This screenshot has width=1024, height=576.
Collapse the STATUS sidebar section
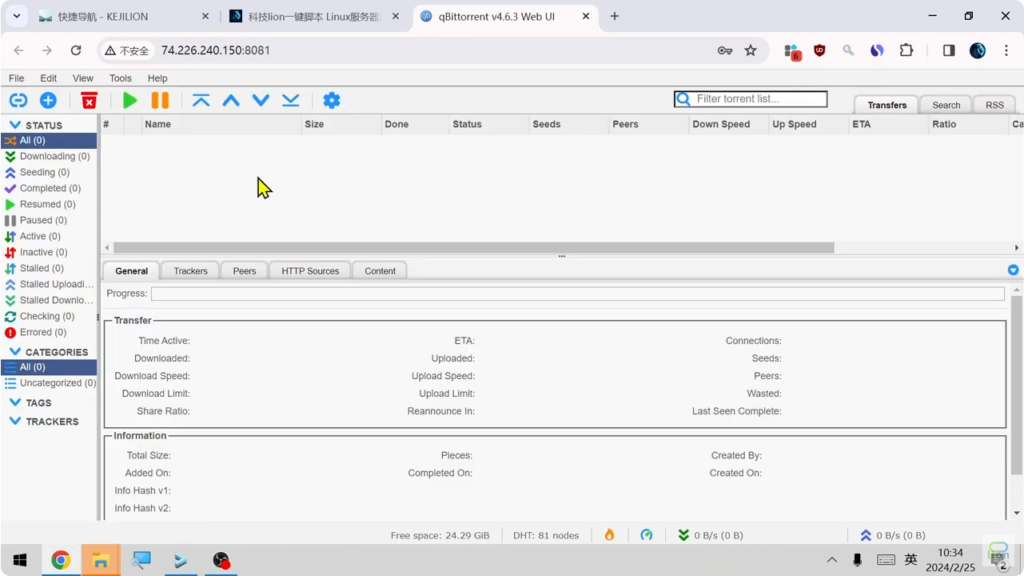coord(15,125)
